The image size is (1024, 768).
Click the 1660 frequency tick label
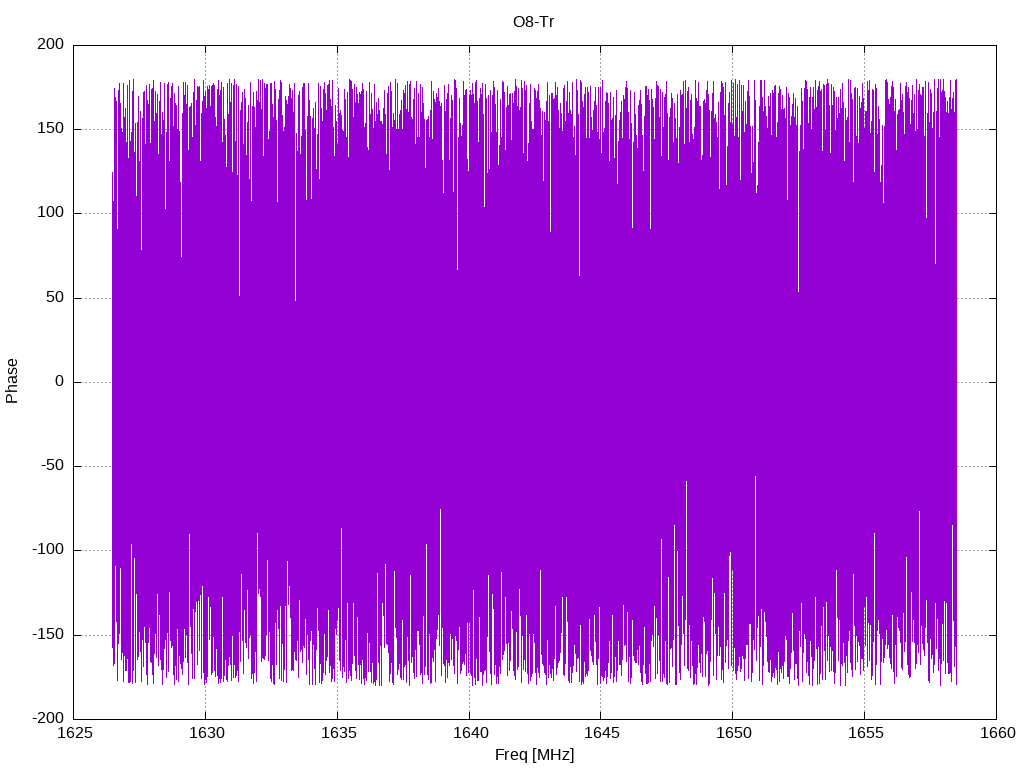(997, 733)
